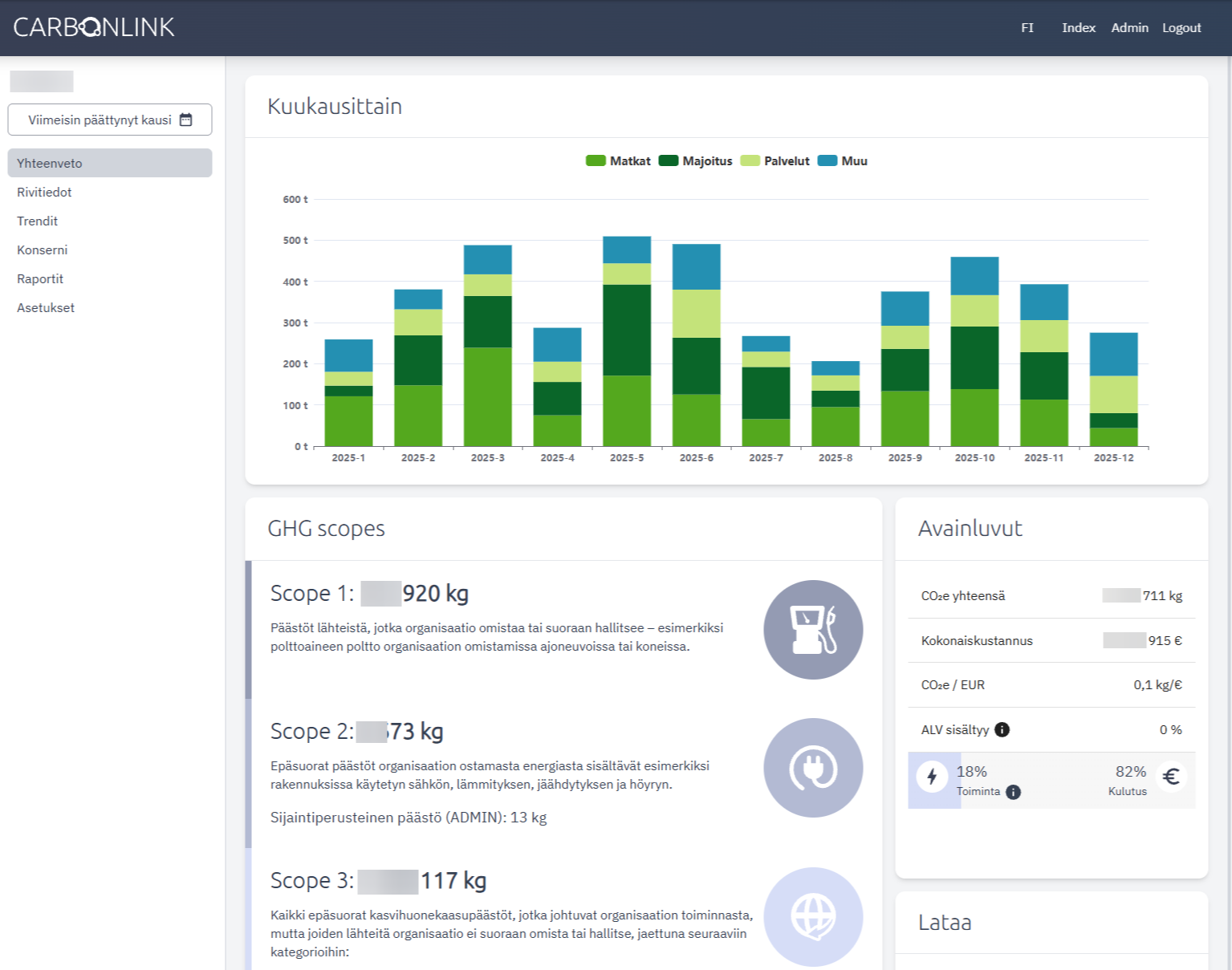
Task: Toggle Palvelut legend series
Action: [775, 161]
